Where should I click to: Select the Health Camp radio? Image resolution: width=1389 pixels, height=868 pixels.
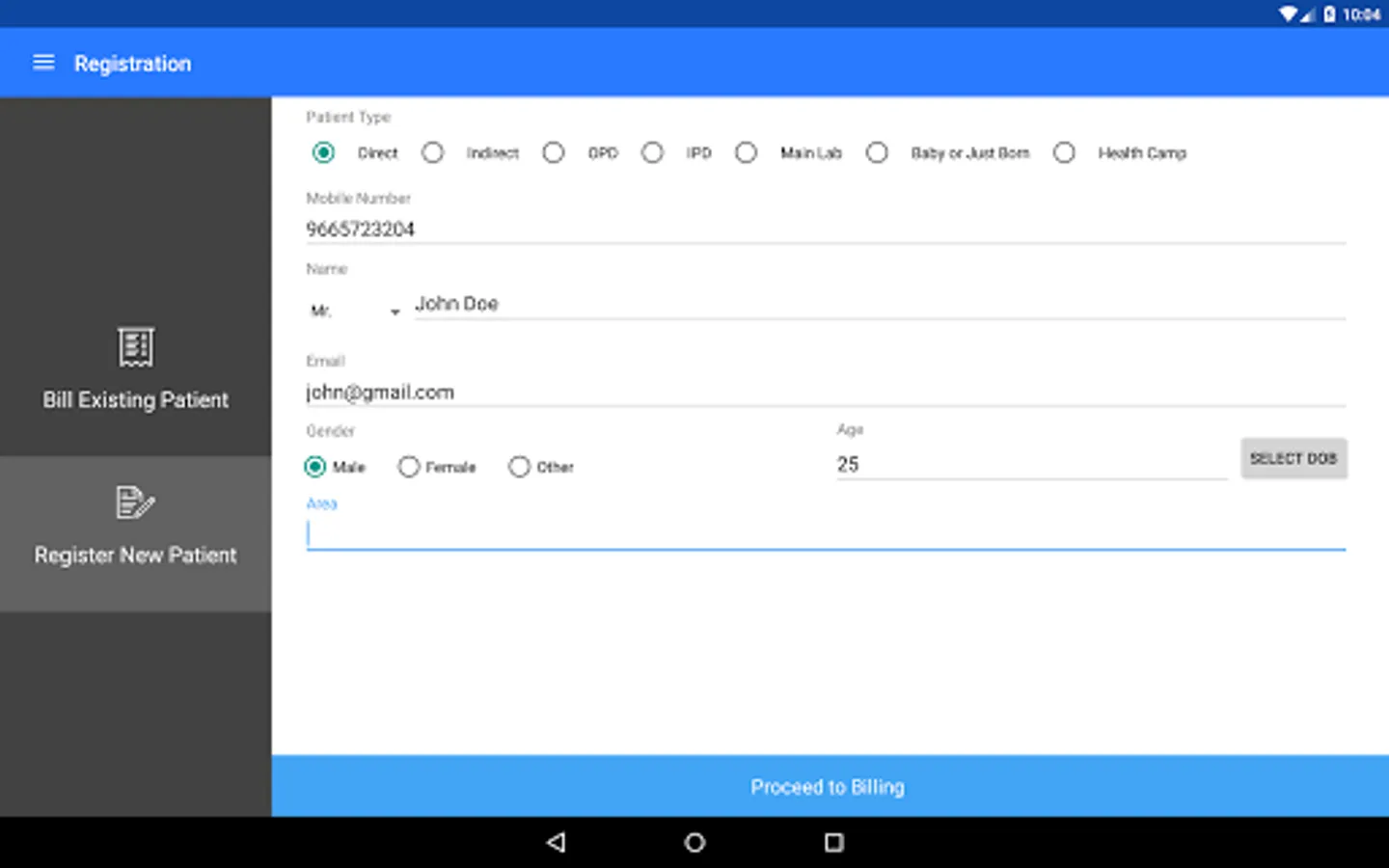(x=1064, y=152)
